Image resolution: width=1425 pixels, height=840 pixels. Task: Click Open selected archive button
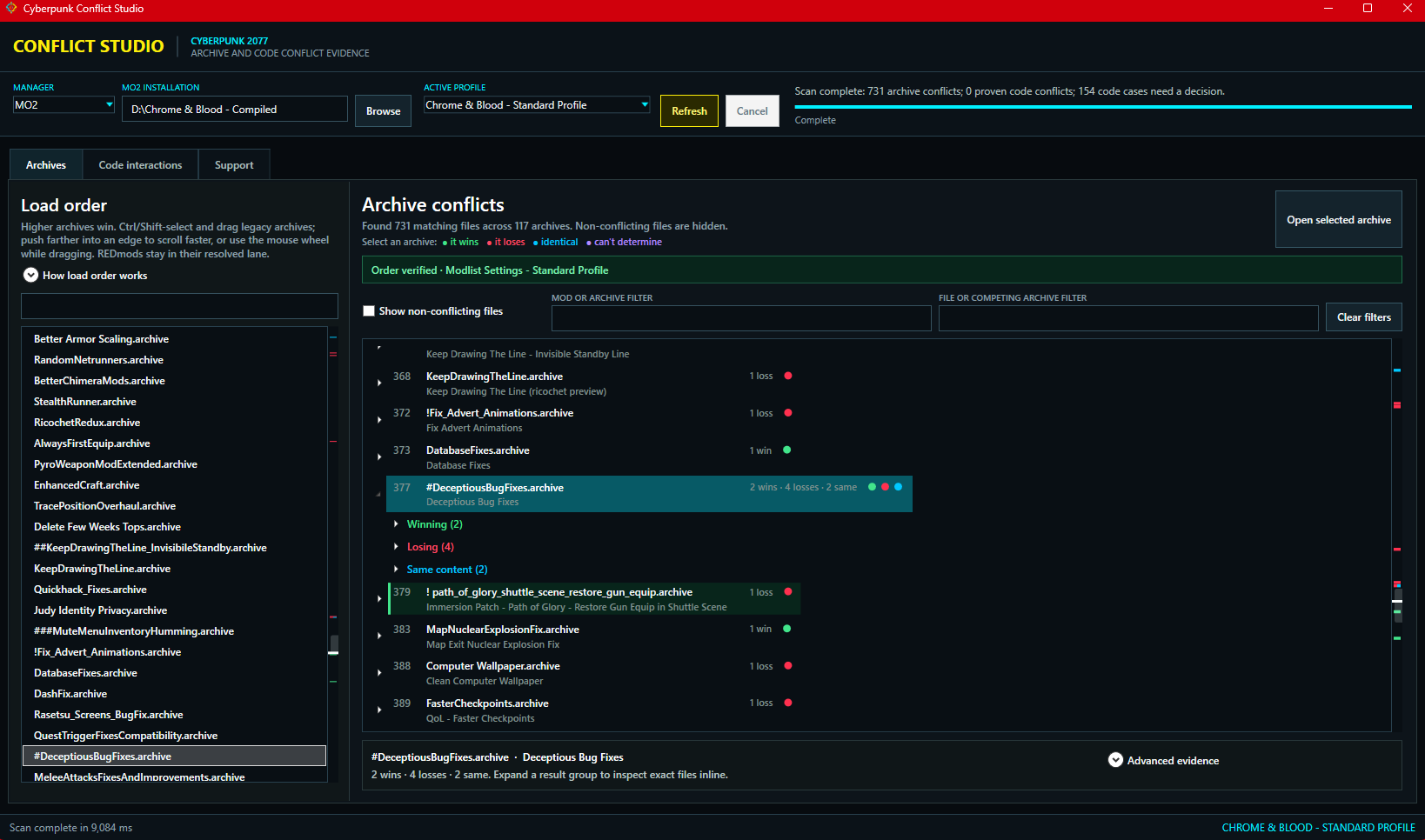click(x=1339, y=220)
